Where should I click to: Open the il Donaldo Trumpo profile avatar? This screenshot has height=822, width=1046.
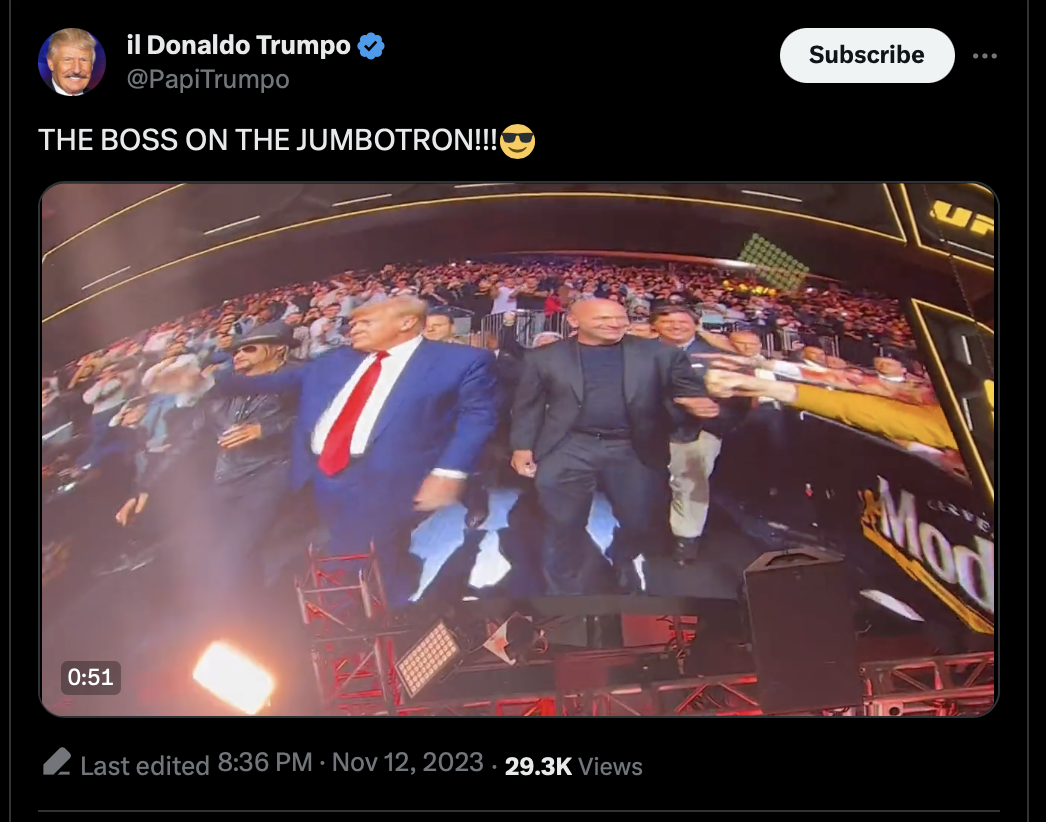pos(72,62)
